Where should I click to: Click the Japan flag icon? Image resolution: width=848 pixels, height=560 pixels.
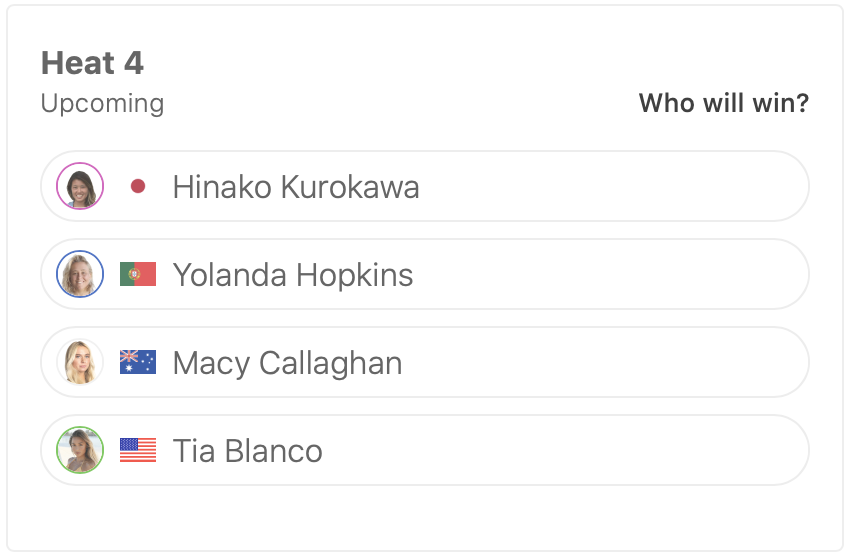click(138, 186)
